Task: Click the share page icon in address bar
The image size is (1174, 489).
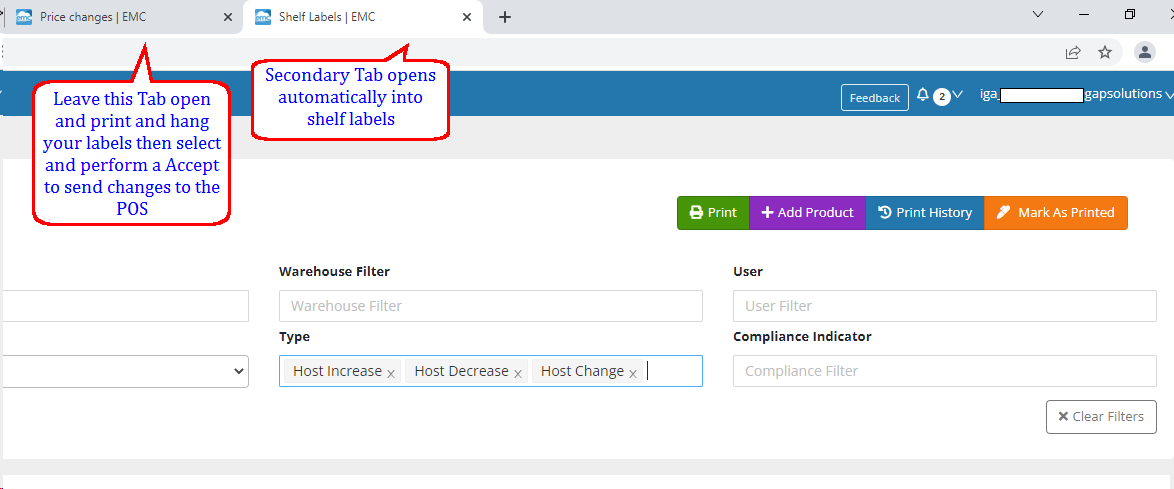Action: pos(1073,52)
